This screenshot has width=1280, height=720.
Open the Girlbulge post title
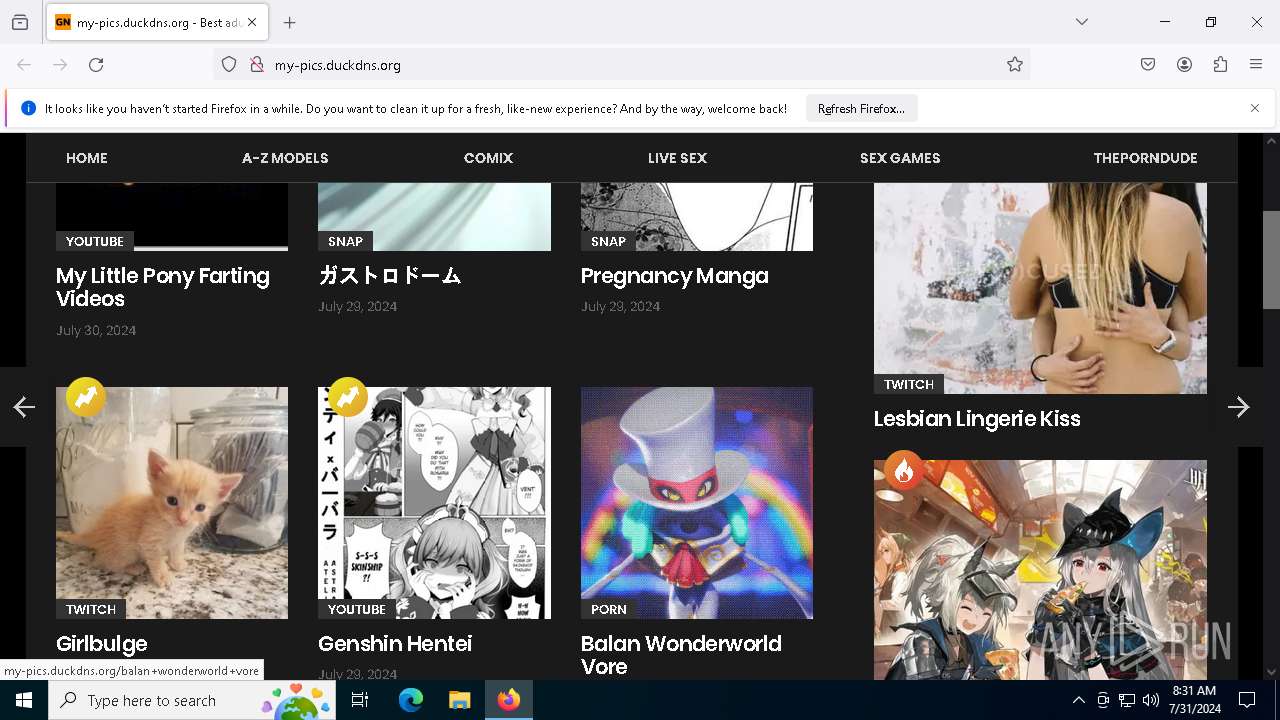(x=102, y=644)
